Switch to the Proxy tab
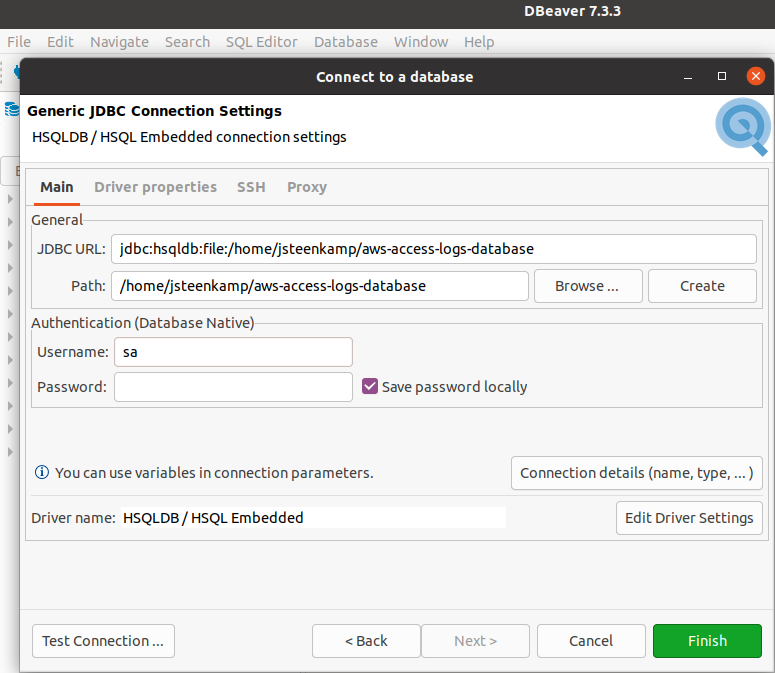 click(x=307, y=187)
